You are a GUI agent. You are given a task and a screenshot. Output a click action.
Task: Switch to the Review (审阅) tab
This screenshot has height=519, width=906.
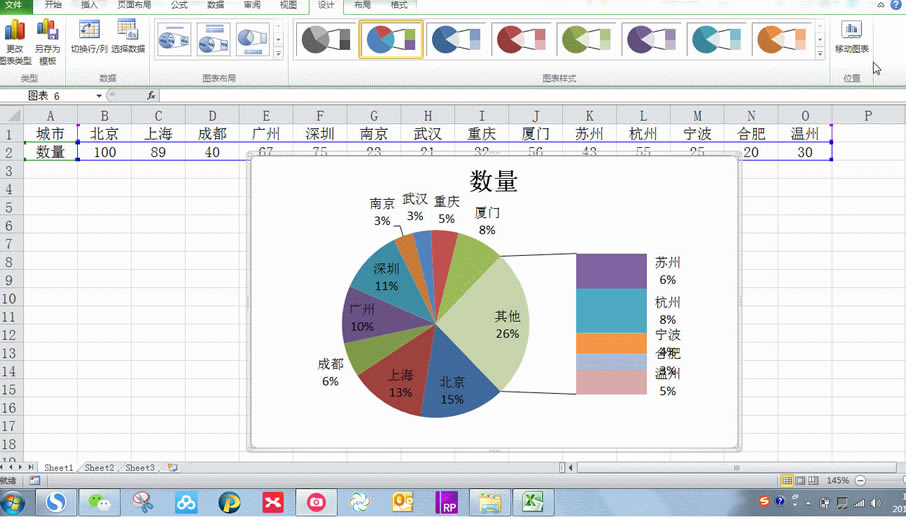[252, 5]
